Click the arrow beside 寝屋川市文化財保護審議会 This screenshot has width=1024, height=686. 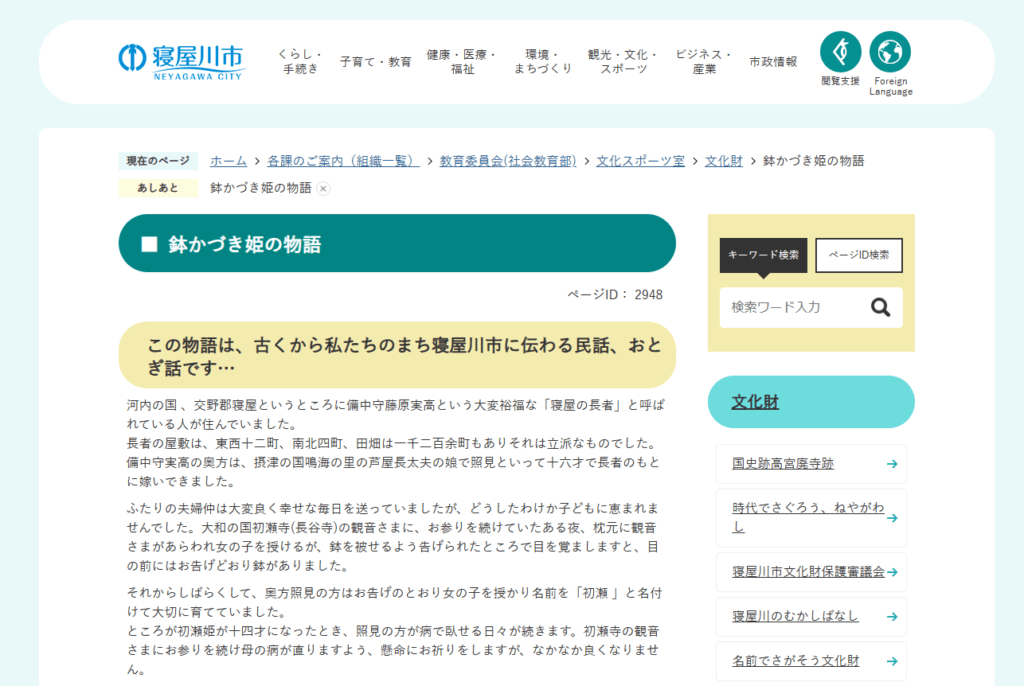(x=891, y=572)
